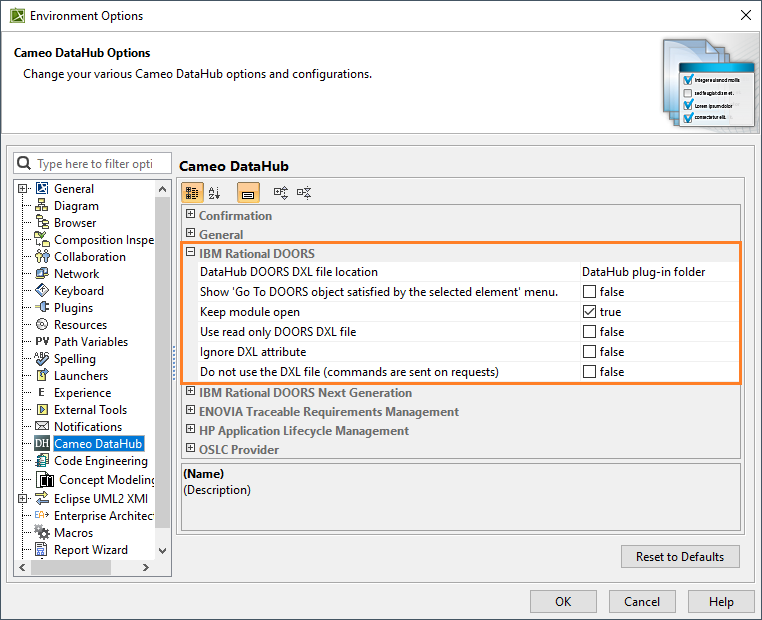Click the OK button
The image size is (762, 620).
click(563, 602)
